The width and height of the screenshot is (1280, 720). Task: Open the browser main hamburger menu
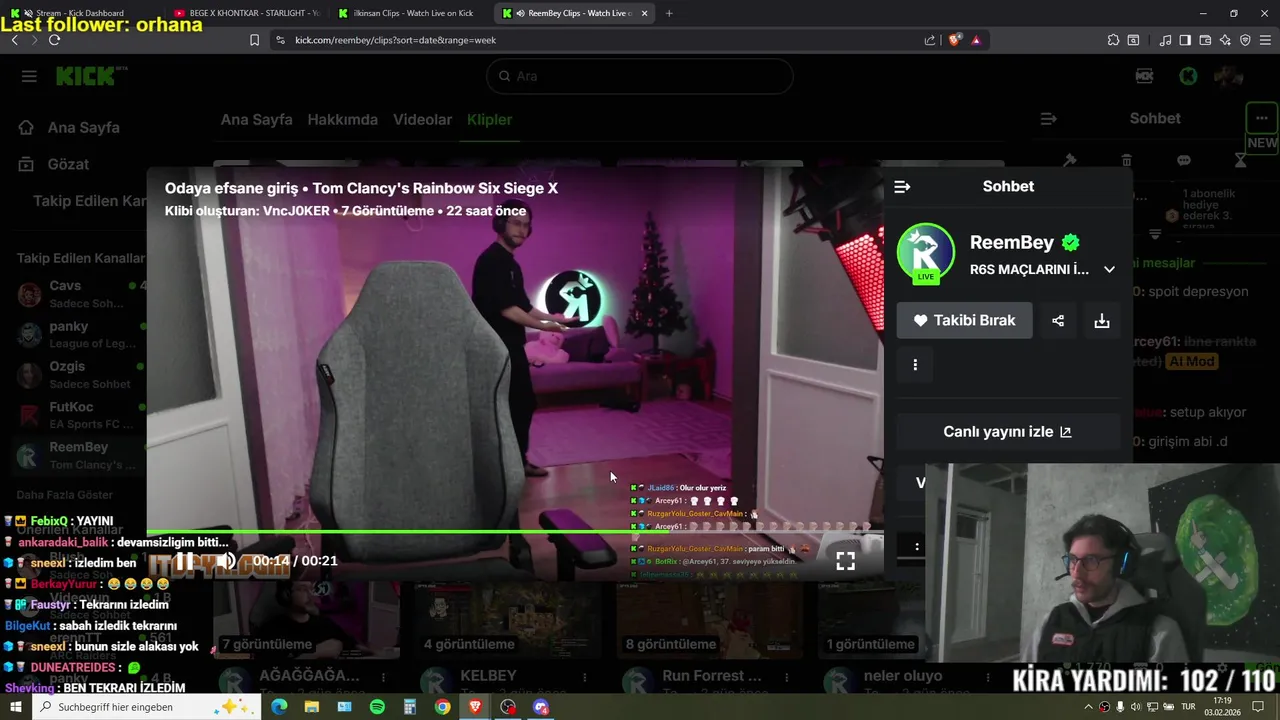[x=1265, y=40]
